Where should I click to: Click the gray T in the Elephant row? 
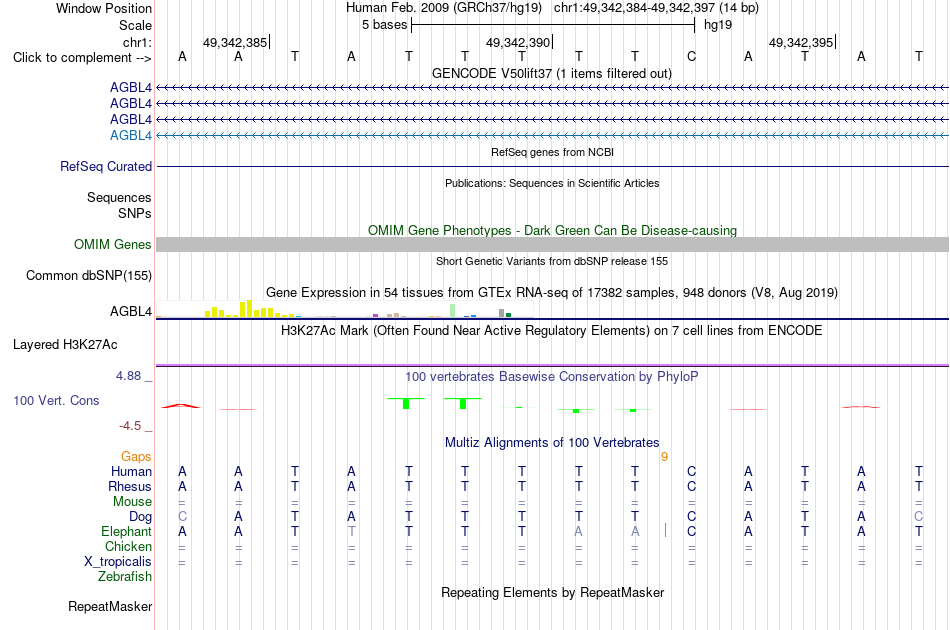pyautogui.click(x=351, y=531)
